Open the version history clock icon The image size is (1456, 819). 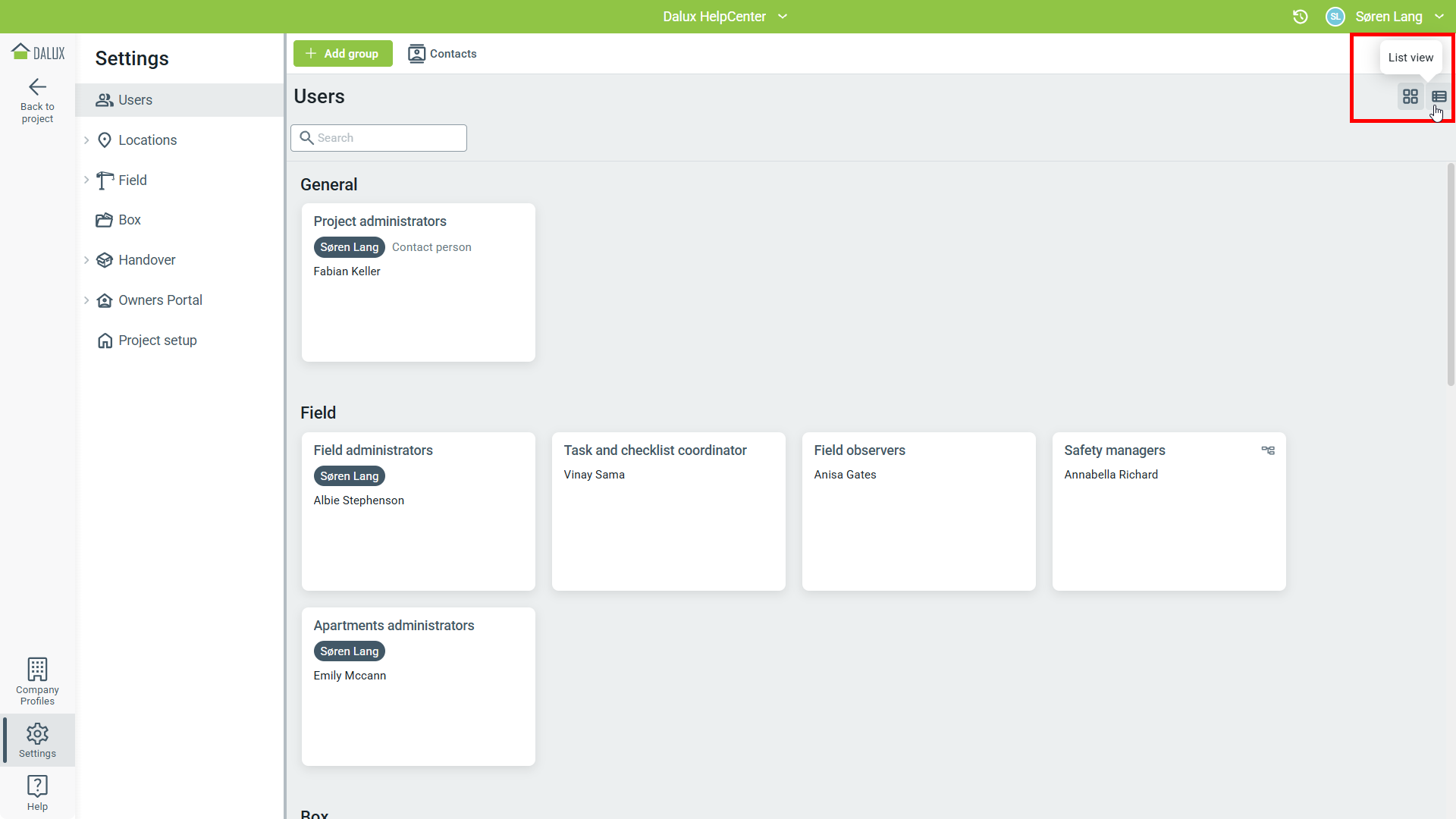tap(1300, 17)
